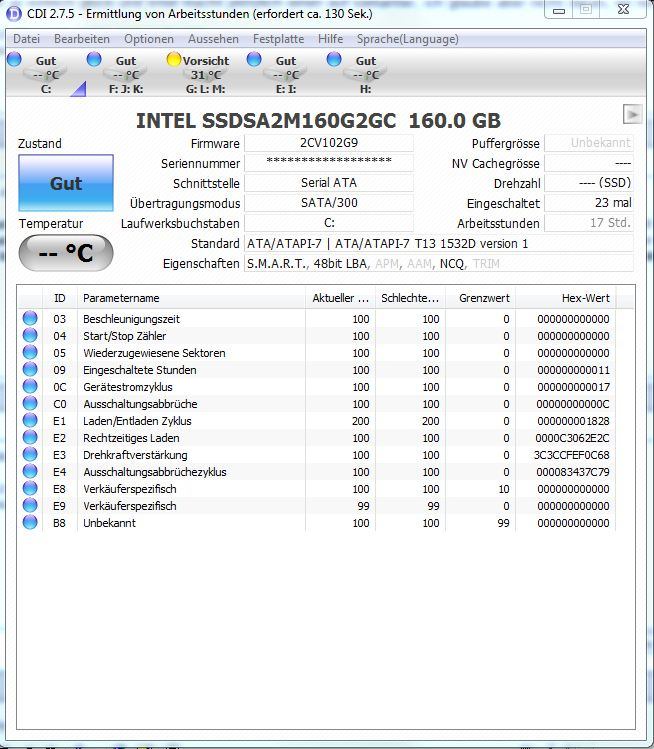Click status orb of Gerätestromzyklus row

click(30, 386)
